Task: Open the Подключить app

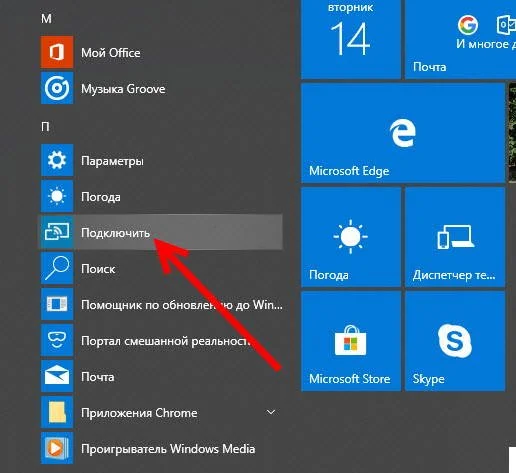Action: 161,232
